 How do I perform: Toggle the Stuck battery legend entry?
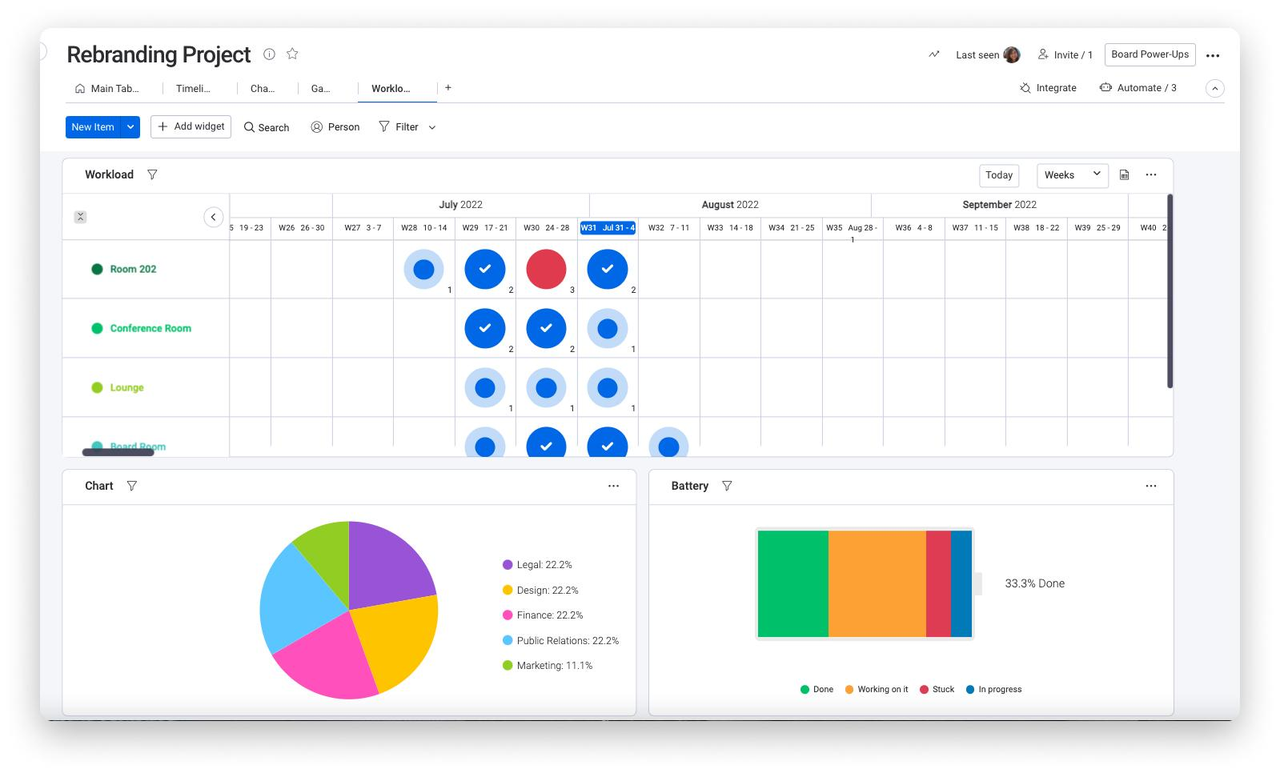937,689
